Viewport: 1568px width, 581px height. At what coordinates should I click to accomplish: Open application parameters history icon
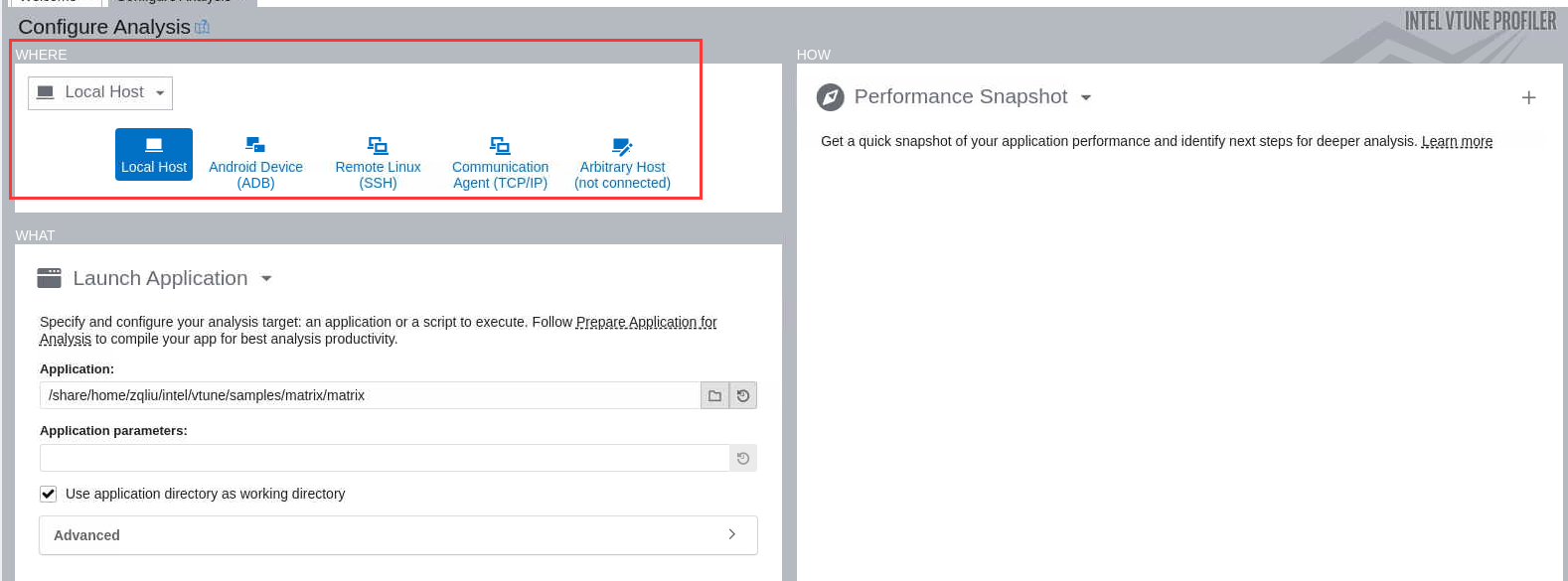(743, 458)
